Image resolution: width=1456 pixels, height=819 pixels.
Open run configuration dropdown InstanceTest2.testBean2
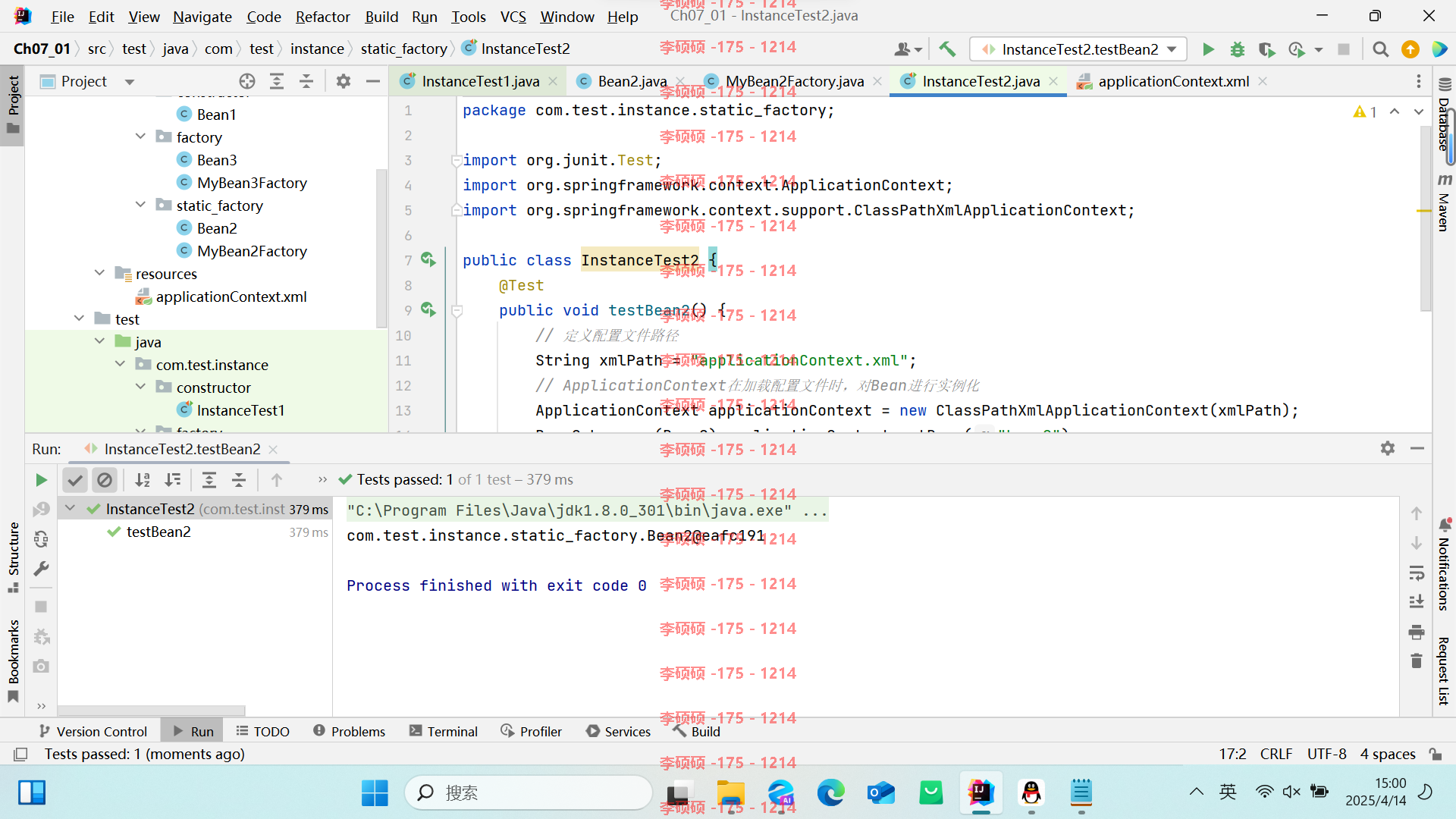[1078, 49]
